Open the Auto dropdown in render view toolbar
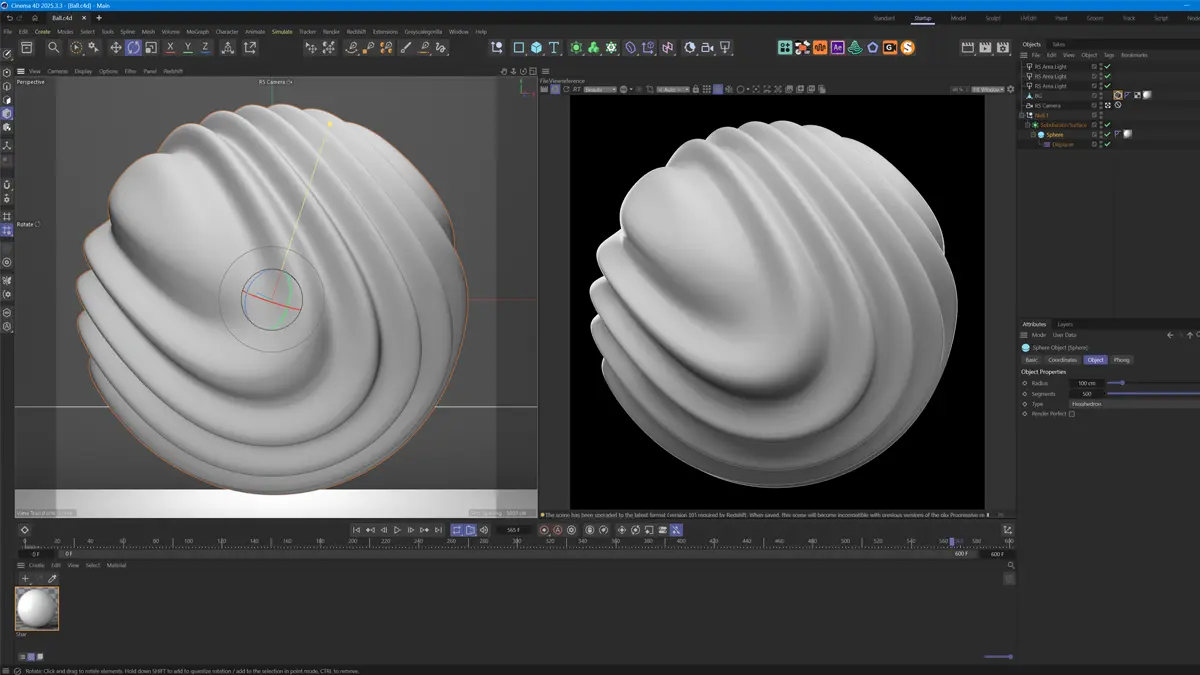The width and height of the screenshot is (1200, 675). tap(674, 89)
